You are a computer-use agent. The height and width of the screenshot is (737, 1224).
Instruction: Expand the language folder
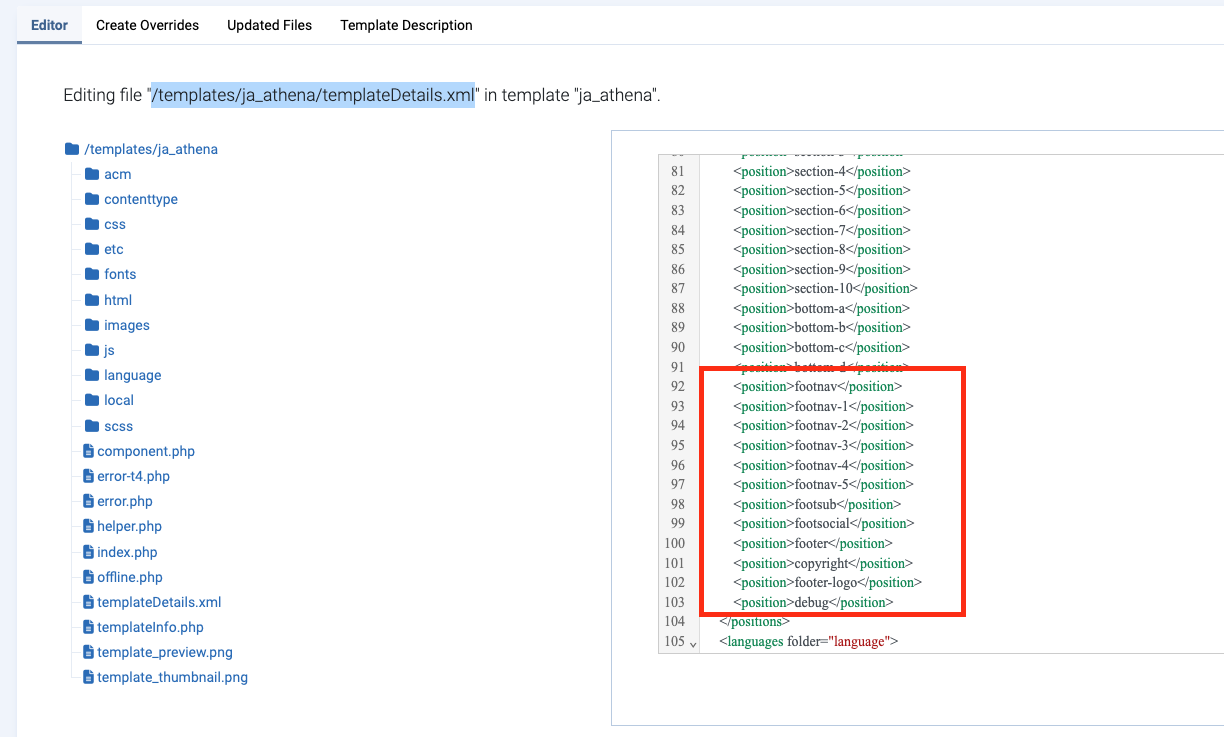[132, 375]
